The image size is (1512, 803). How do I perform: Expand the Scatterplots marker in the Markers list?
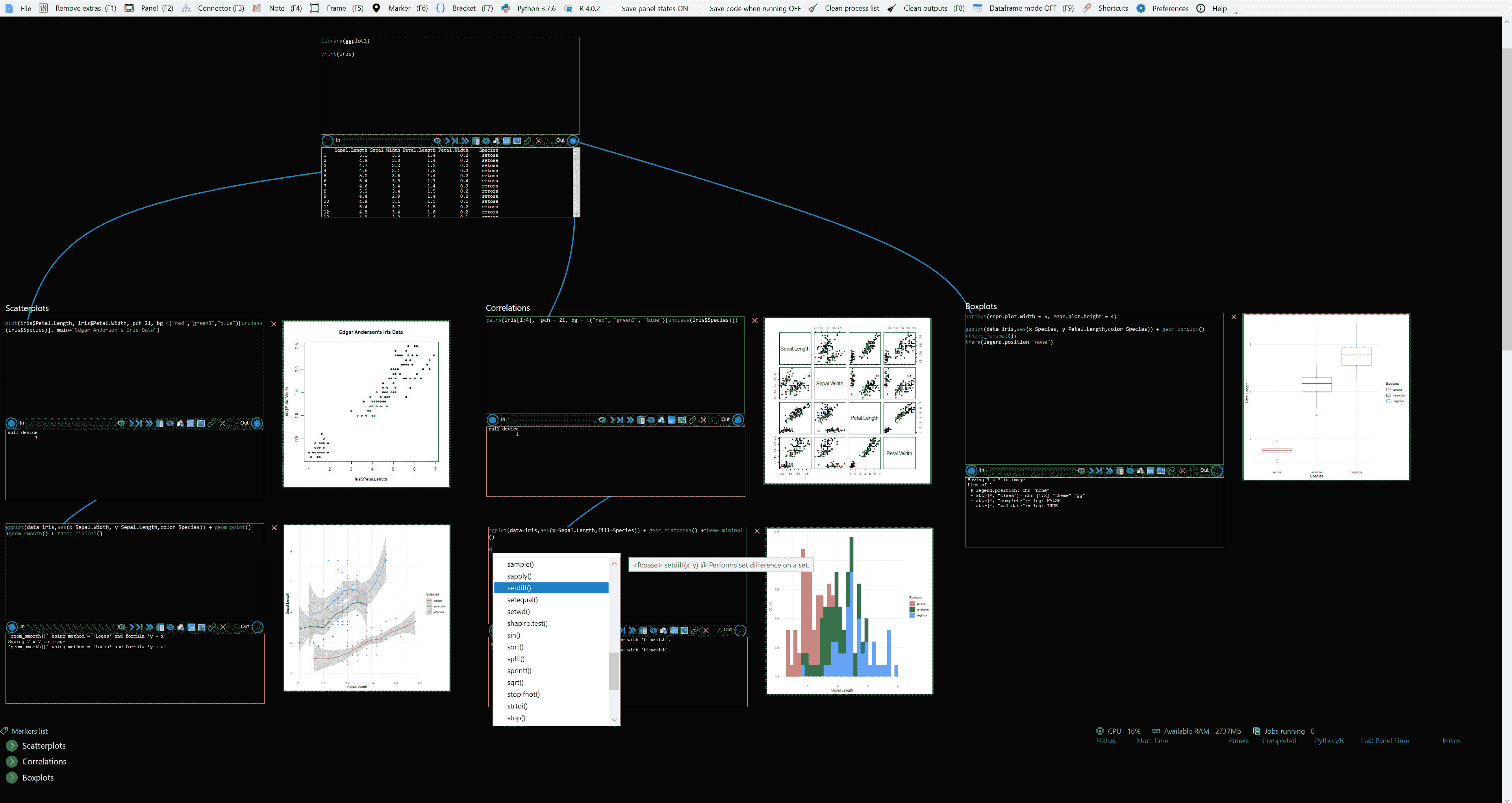[12, 746]
